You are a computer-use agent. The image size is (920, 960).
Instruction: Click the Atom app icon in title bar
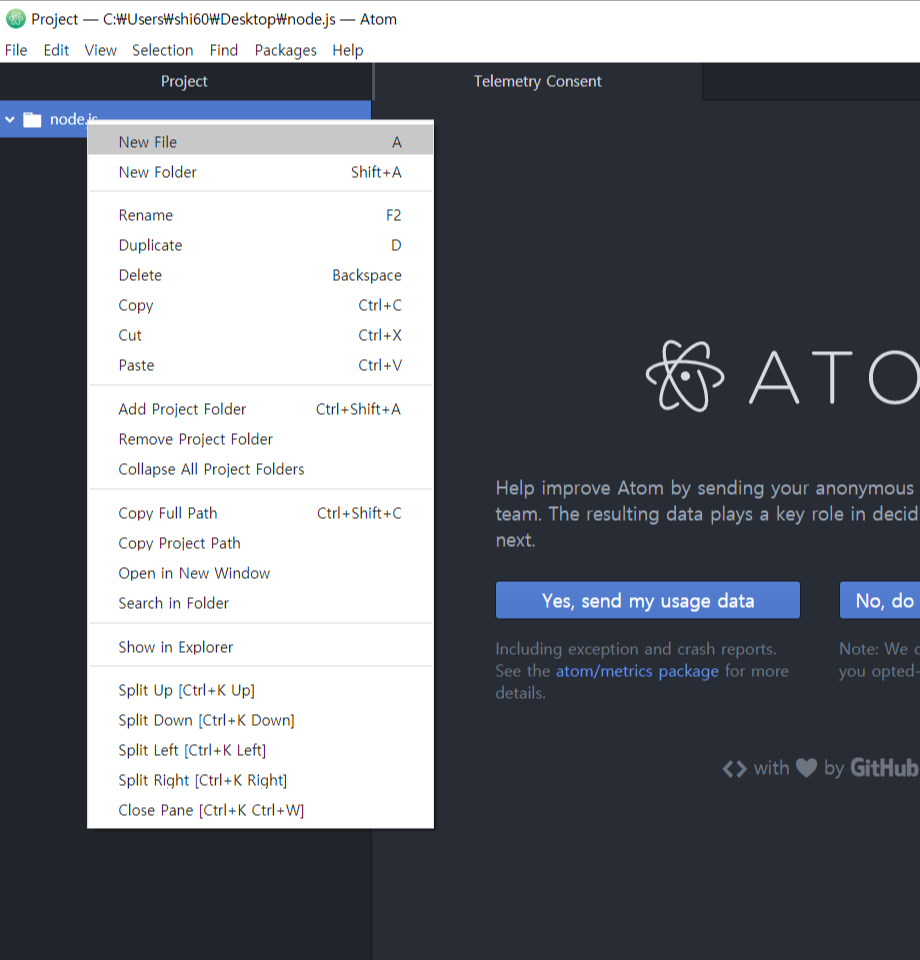[x=15, y=19]
